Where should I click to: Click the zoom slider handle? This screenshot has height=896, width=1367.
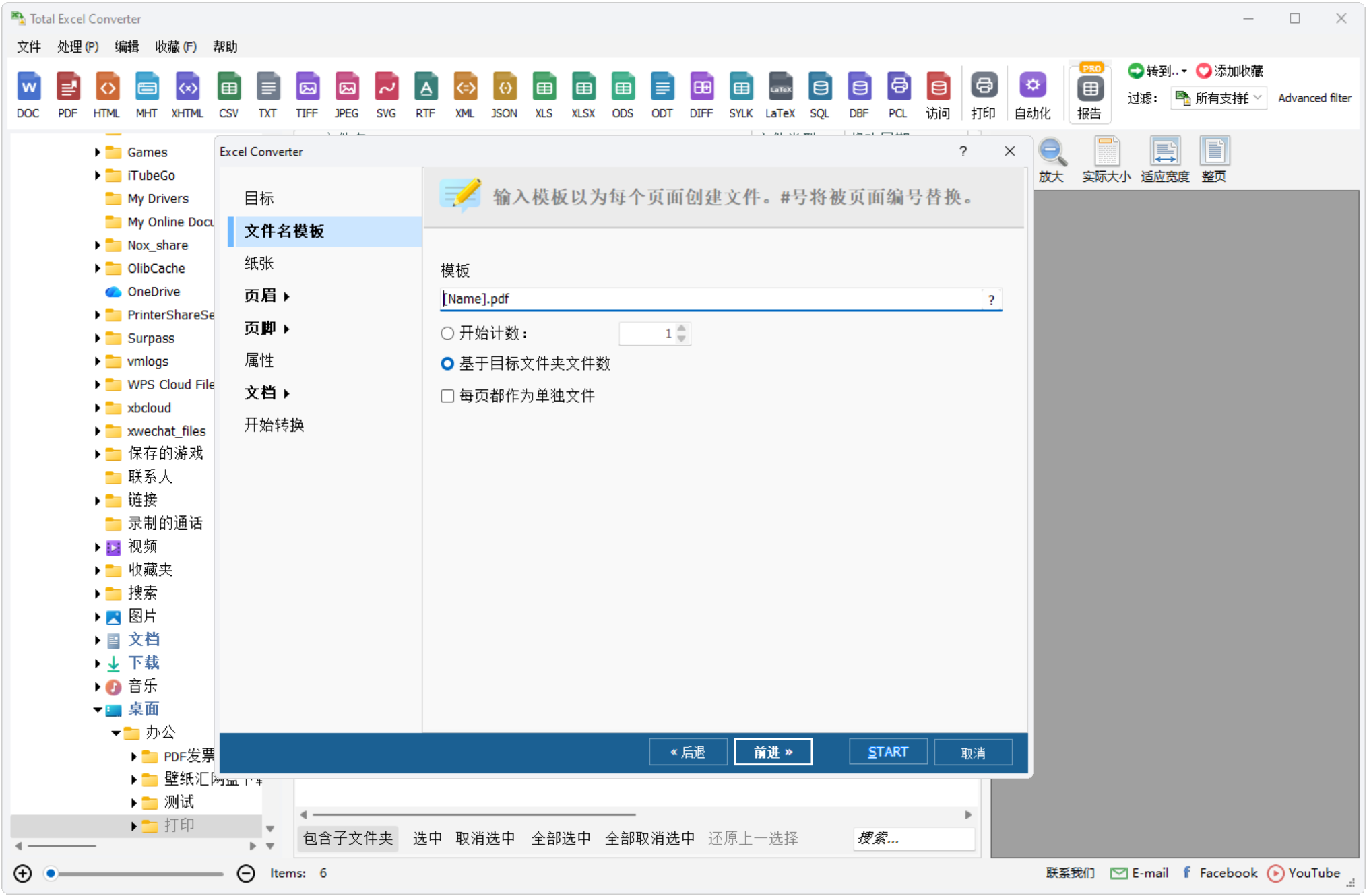point(51,874)
